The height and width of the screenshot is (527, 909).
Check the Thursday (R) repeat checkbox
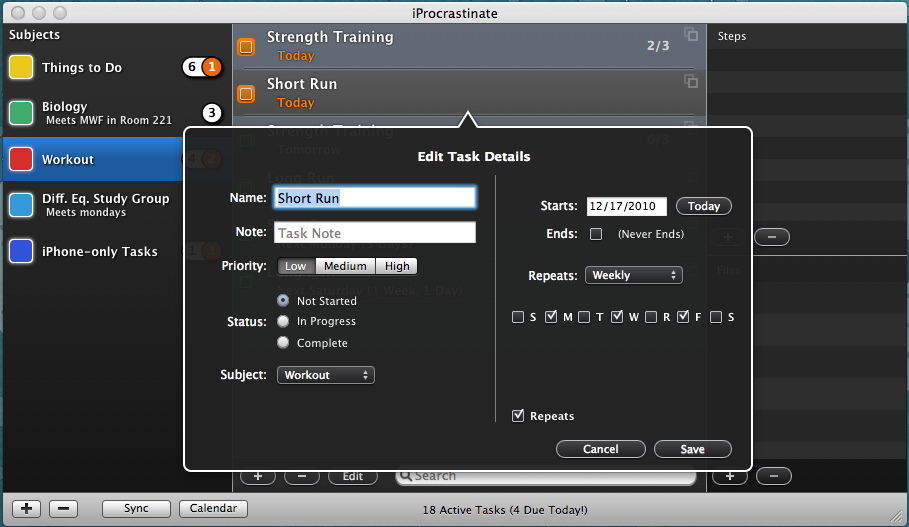pos(651,317)
